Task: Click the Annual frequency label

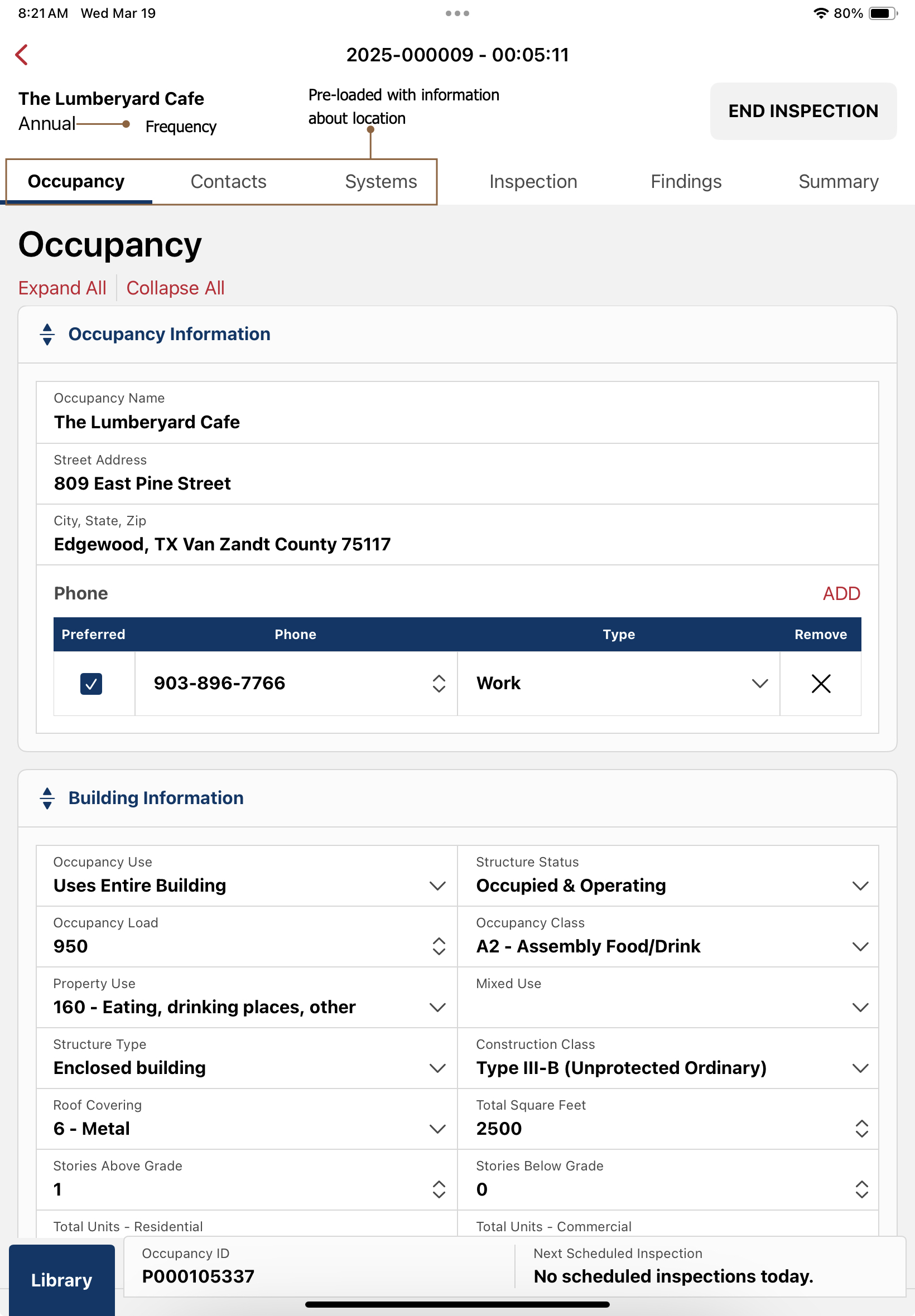Action: pyautogui.click(x=47, y=124)
